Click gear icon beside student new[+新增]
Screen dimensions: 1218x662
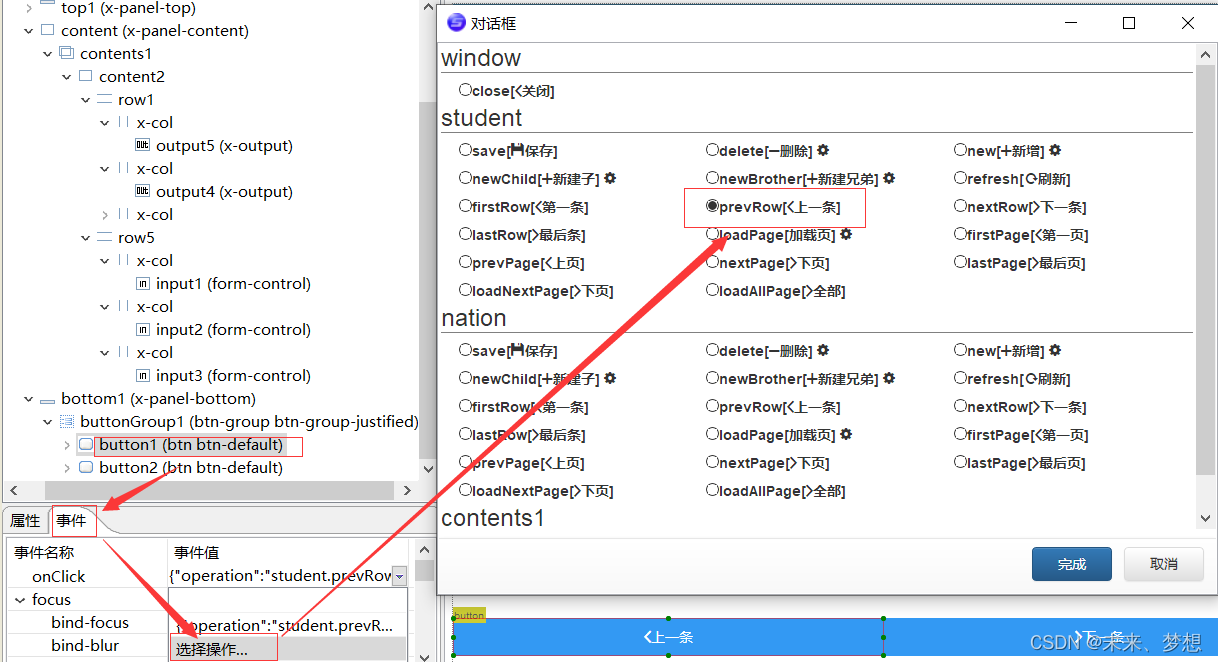pyautogui.click(x=1054, y=150)
